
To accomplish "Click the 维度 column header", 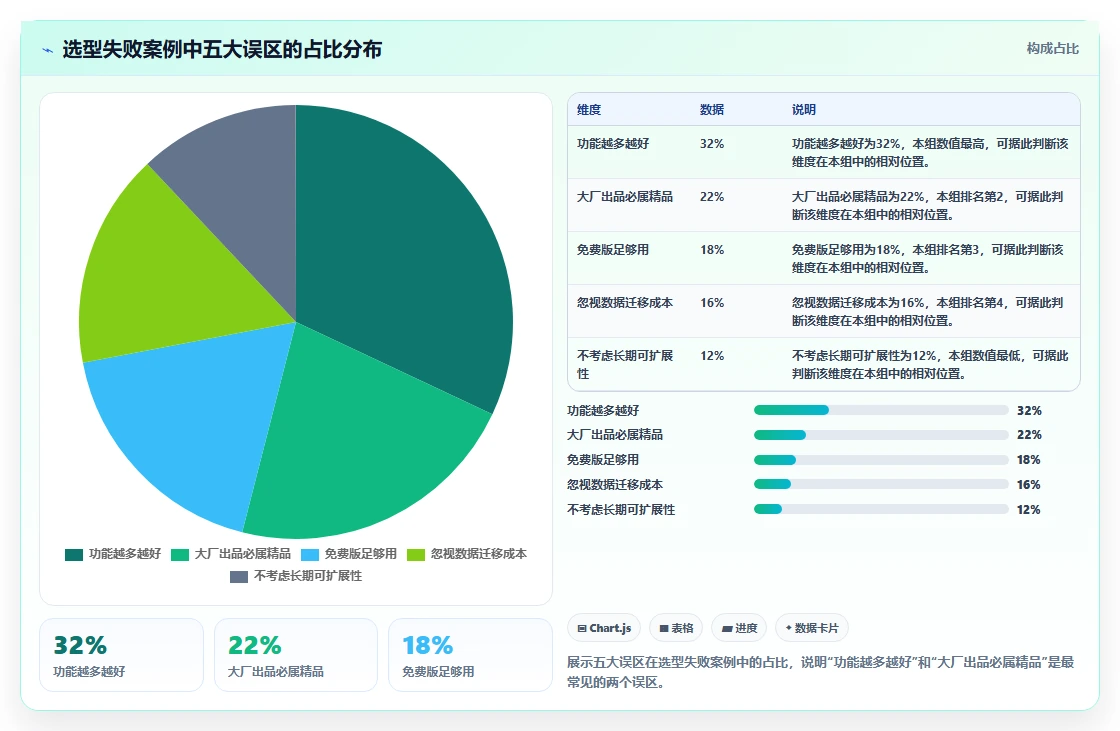I will coord(589,109).
